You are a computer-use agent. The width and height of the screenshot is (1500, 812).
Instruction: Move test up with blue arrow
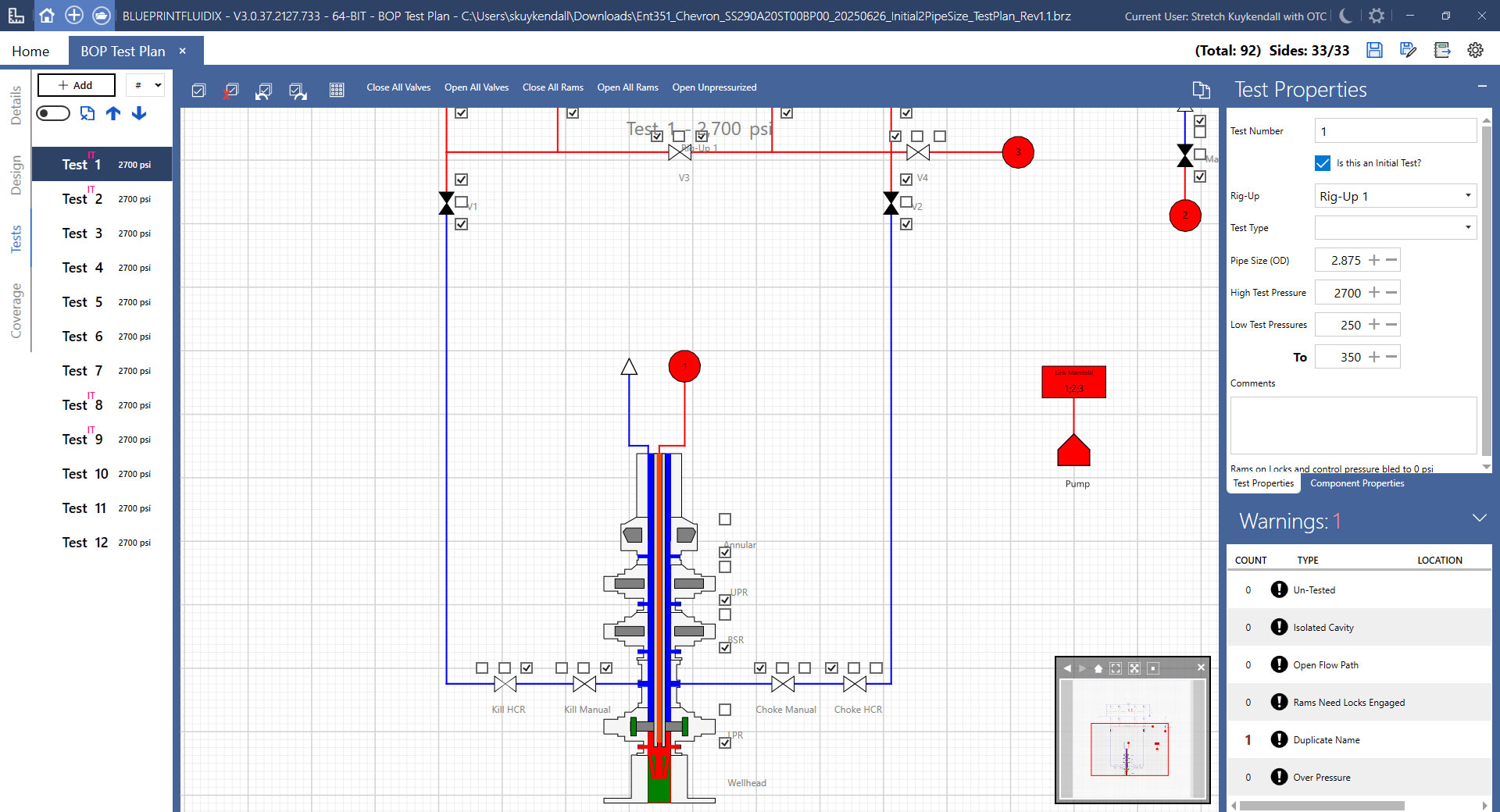113,114
